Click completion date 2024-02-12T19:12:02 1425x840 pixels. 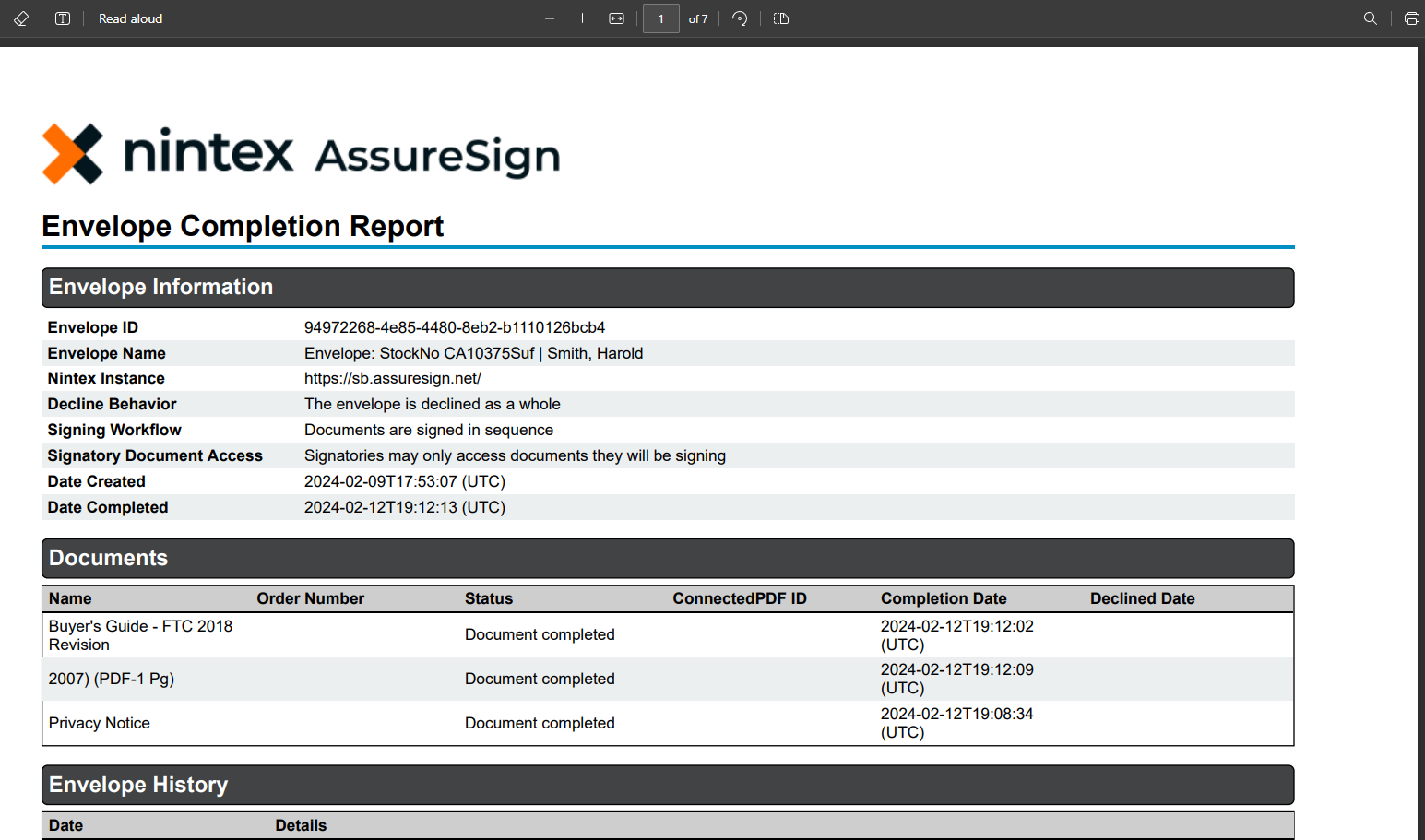point(957,635)
